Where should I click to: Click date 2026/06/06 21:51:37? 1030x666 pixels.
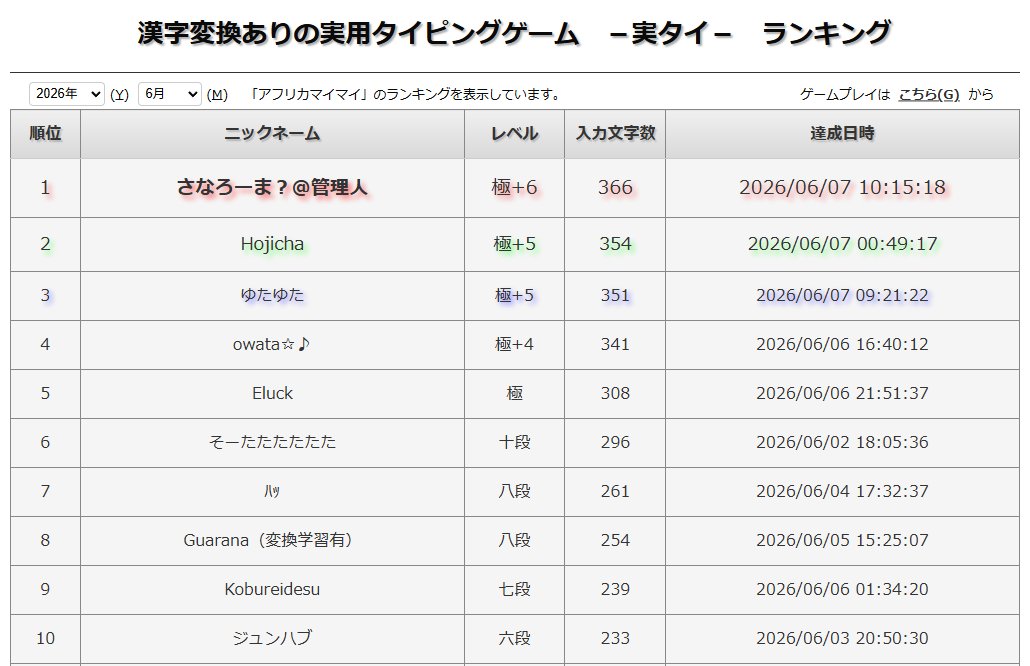coord(842,393)
